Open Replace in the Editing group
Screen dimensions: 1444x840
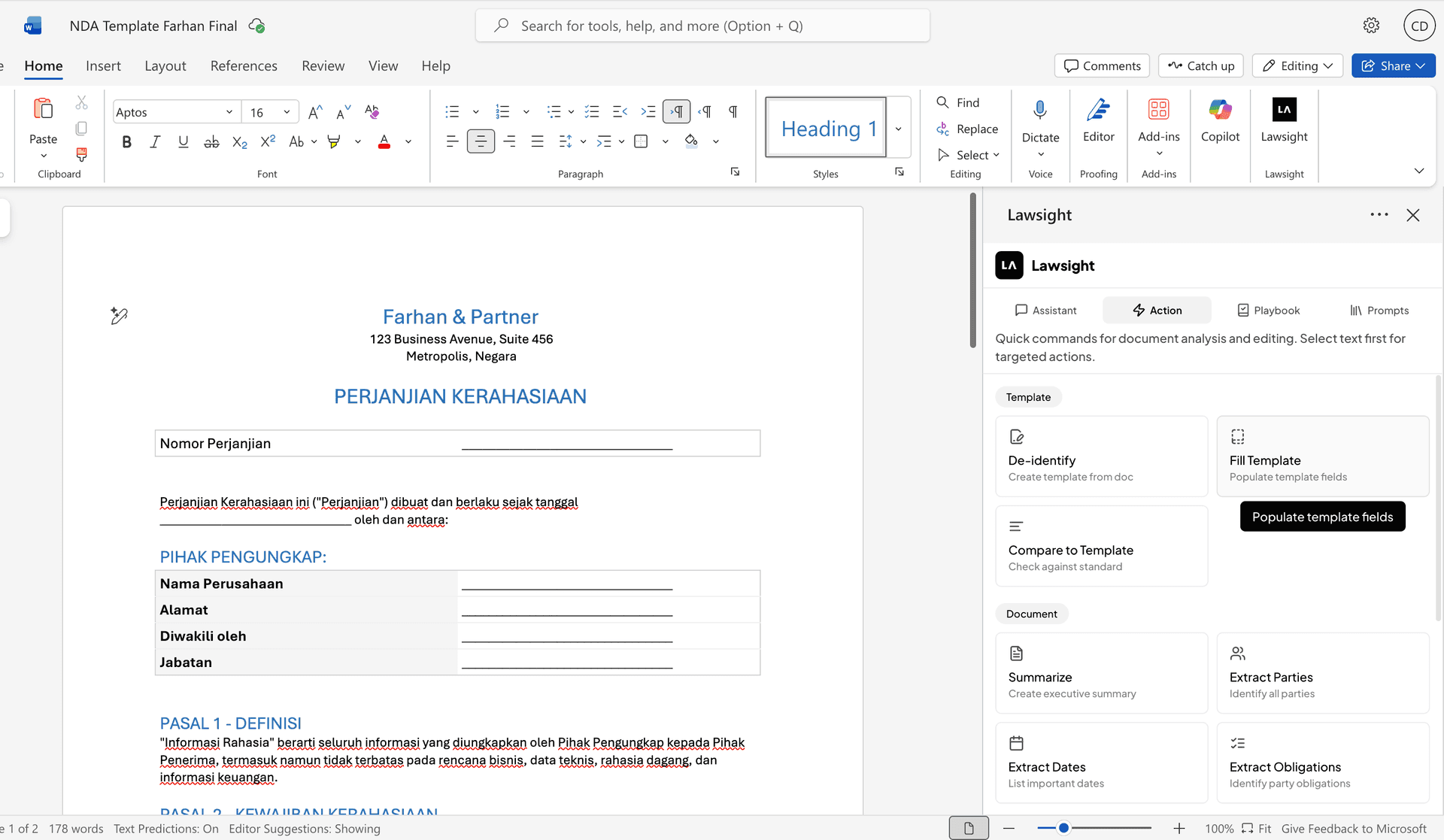pyautogui.click(x=968, y=129)
